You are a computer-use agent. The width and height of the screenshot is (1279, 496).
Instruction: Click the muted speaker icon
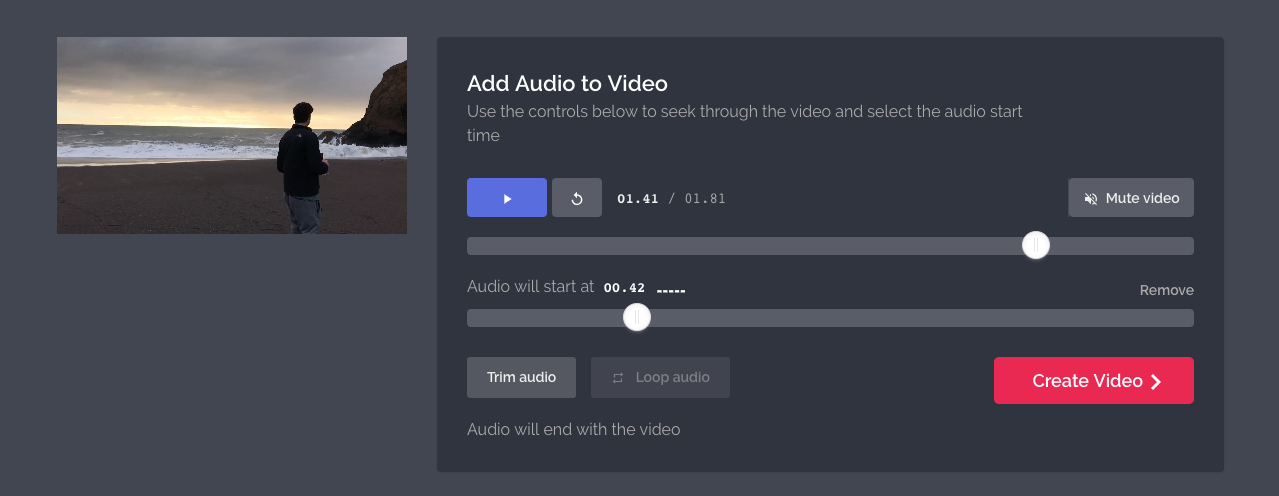point(1091,198)
